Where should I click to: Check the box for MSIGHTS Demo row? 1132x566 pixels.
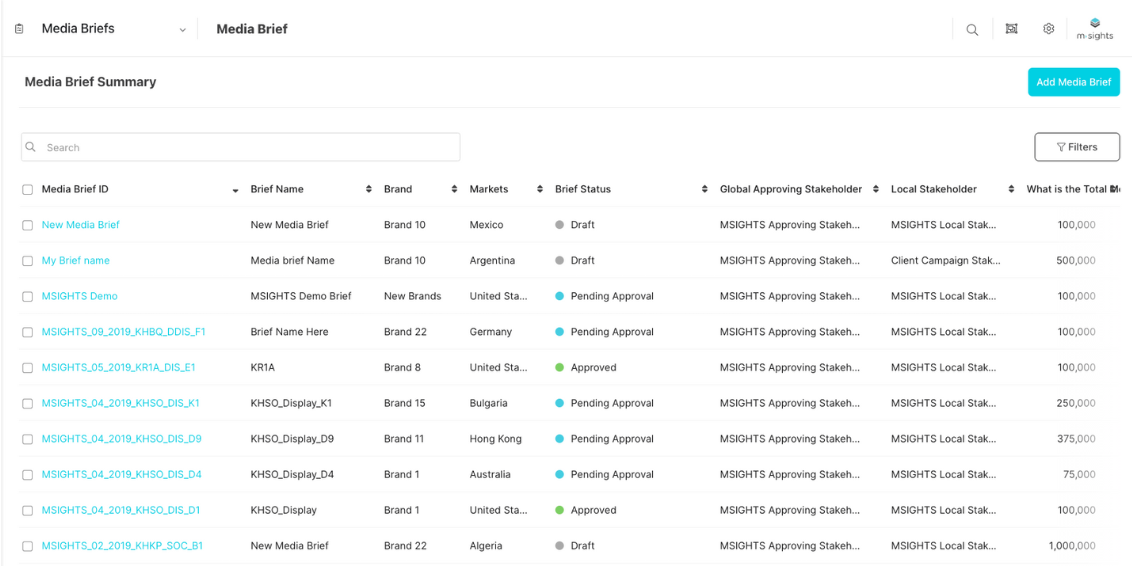click(28, 297)
